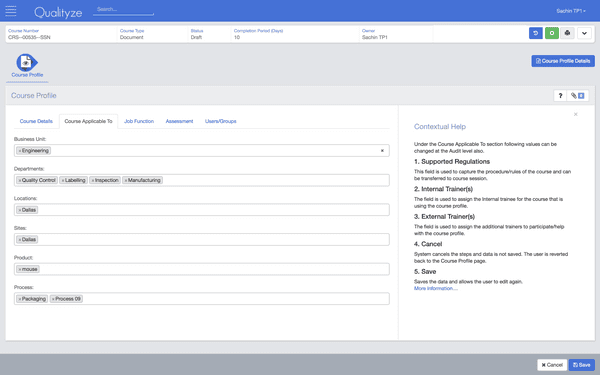The image size is (600, 375).
Task: Click the Qualityze logo
Action: 58,13
